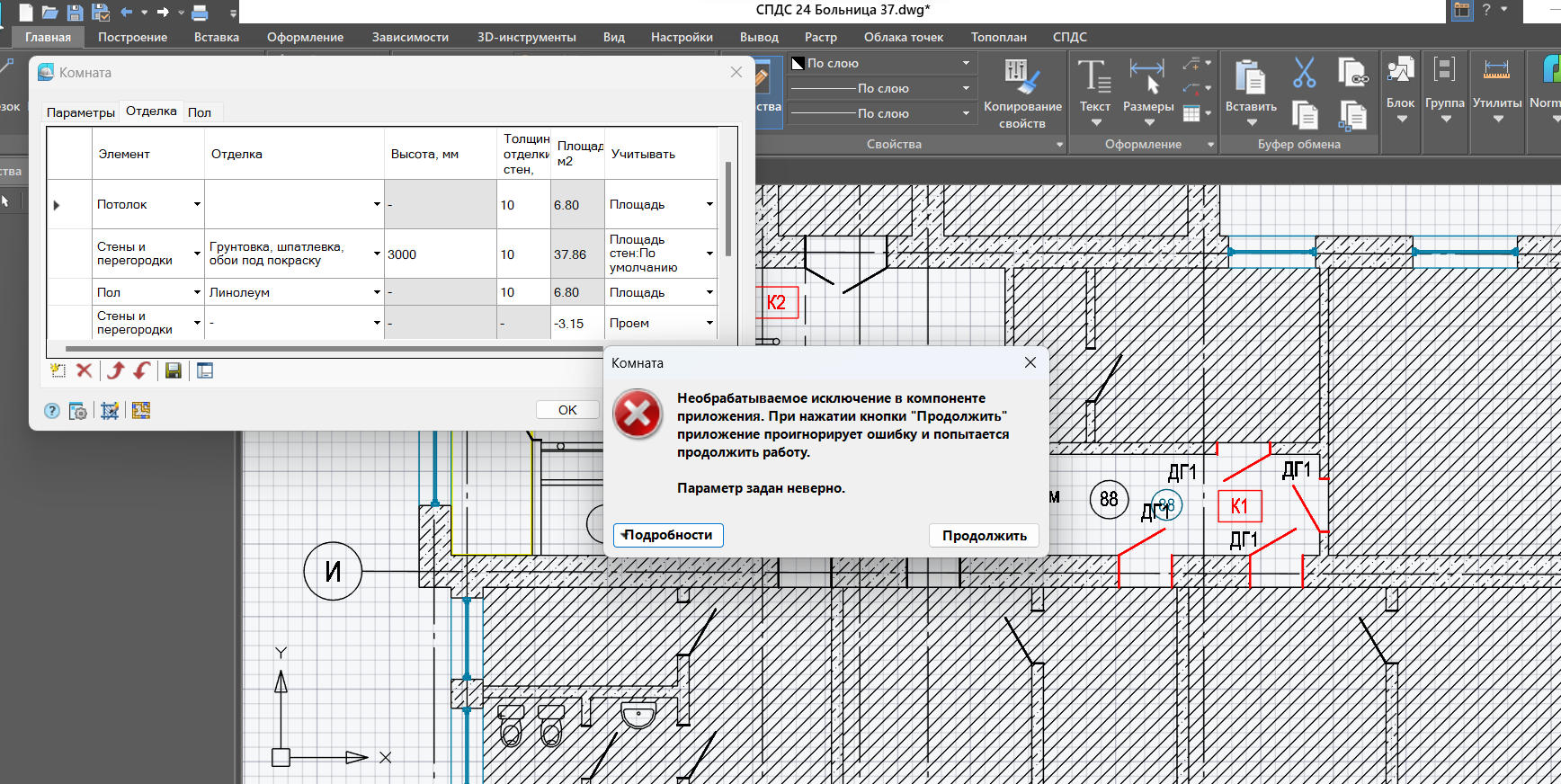
Task: Move the row down with the red down arrow
Action: coord(141,370)
